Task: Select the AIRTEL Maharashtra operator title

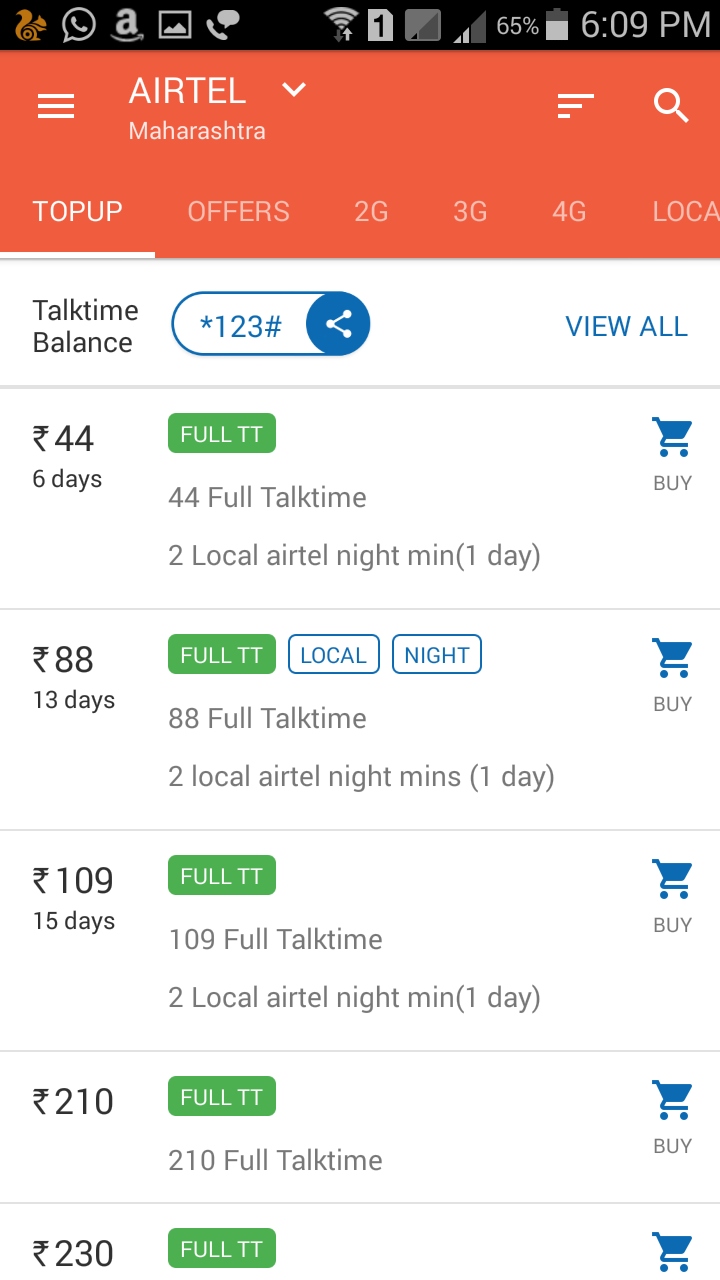Action: click(197, 108)
